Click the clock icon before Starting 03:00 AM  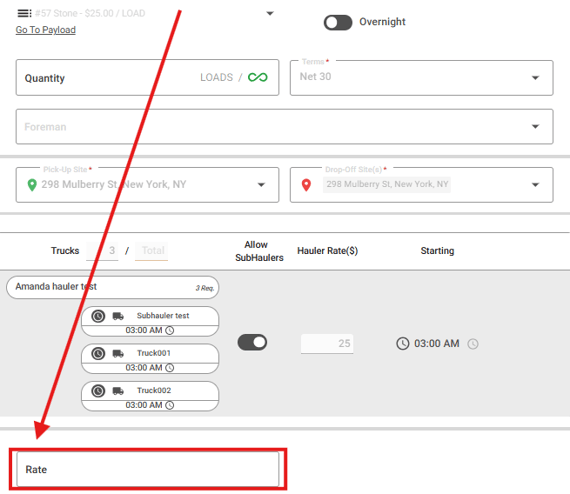(402, 344)
